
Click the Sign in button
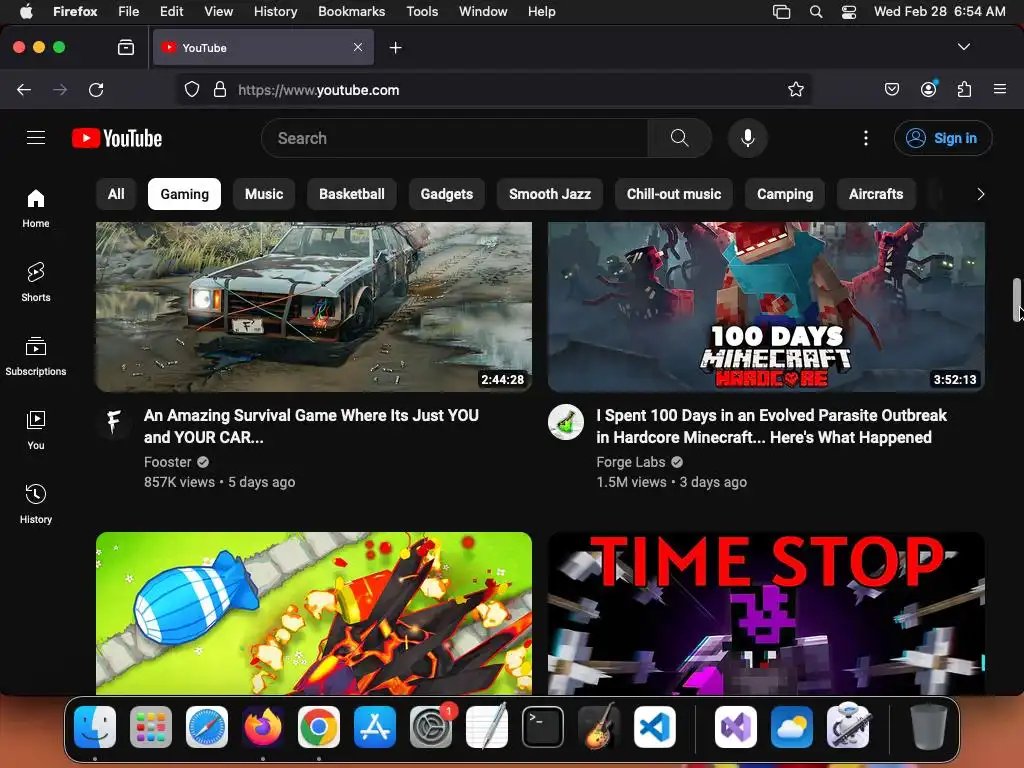click(943, 138)
